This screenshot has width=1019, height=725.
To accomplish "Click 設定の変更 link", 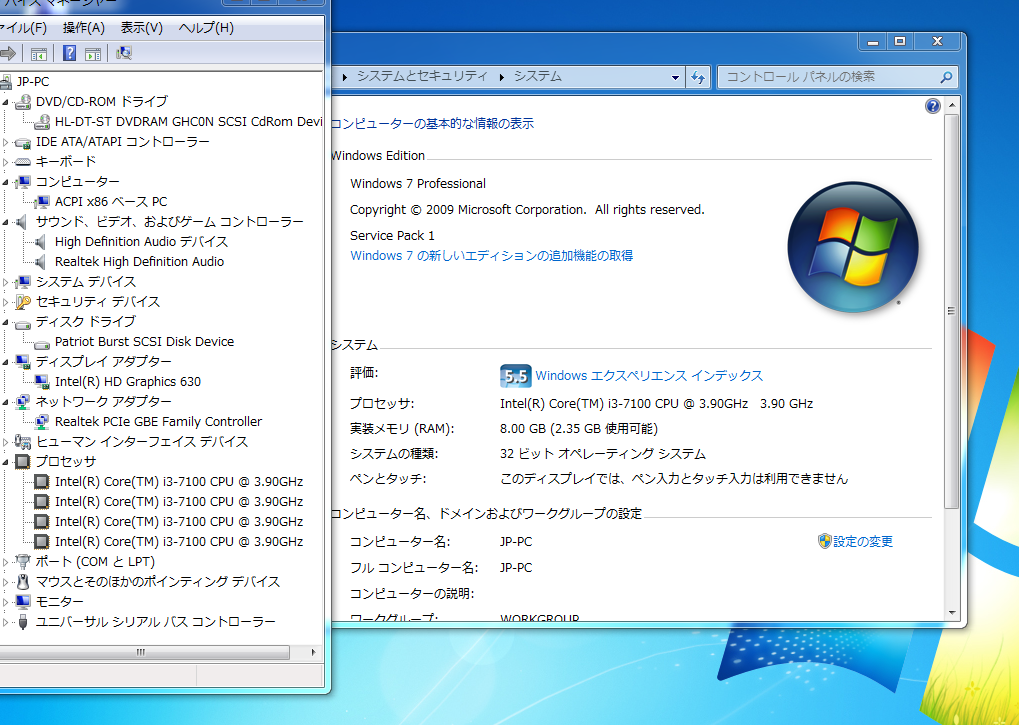I will click(x=862, y=541).
